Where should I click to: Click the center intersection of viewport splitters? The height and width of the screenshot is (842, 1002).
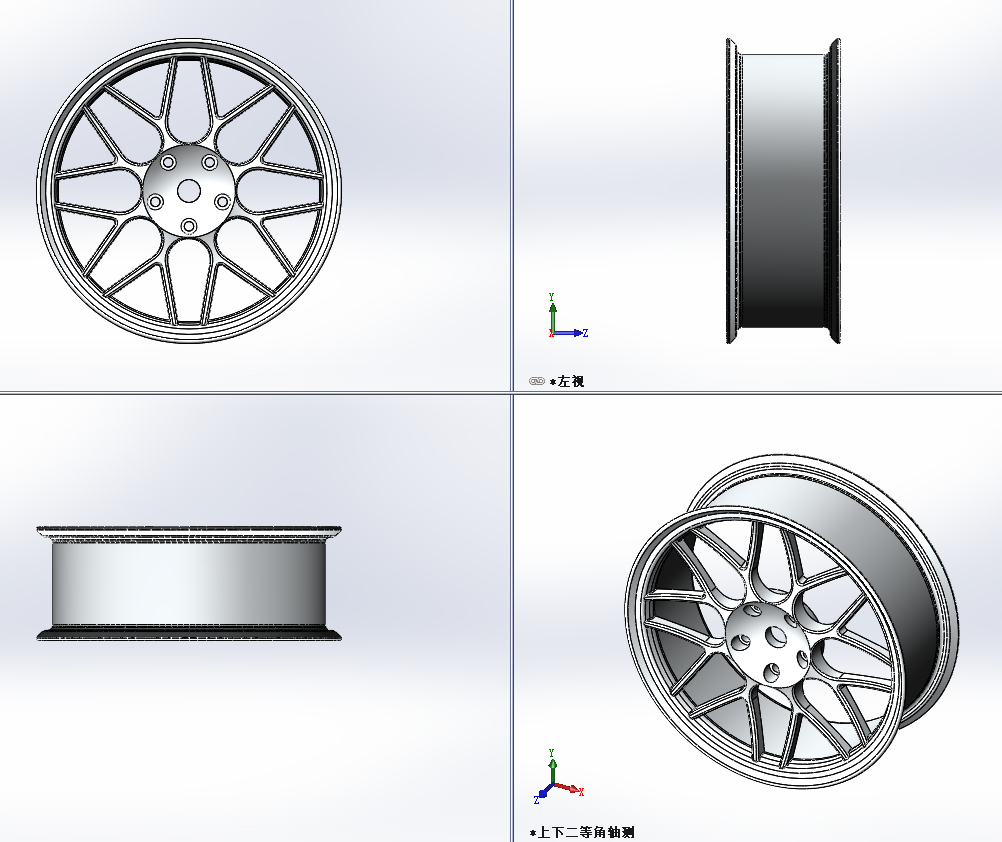coord(511,393)
